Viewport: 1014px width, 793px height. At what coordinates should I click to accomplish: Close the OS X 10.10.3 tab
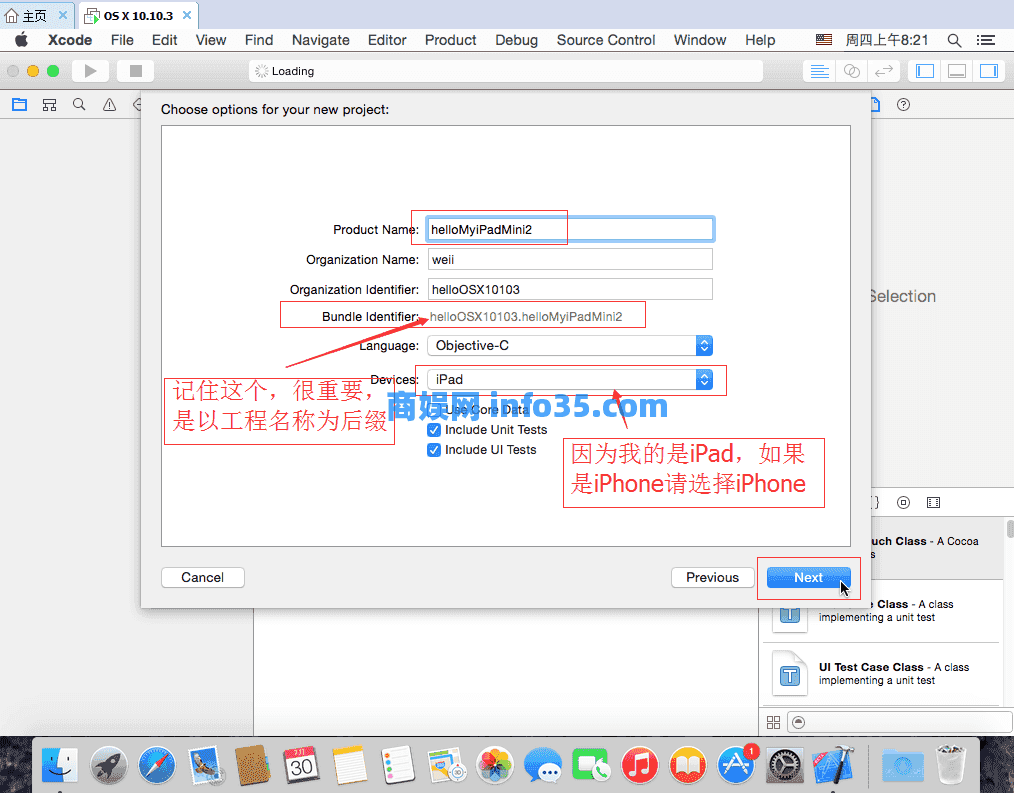(x=187, y=16)
